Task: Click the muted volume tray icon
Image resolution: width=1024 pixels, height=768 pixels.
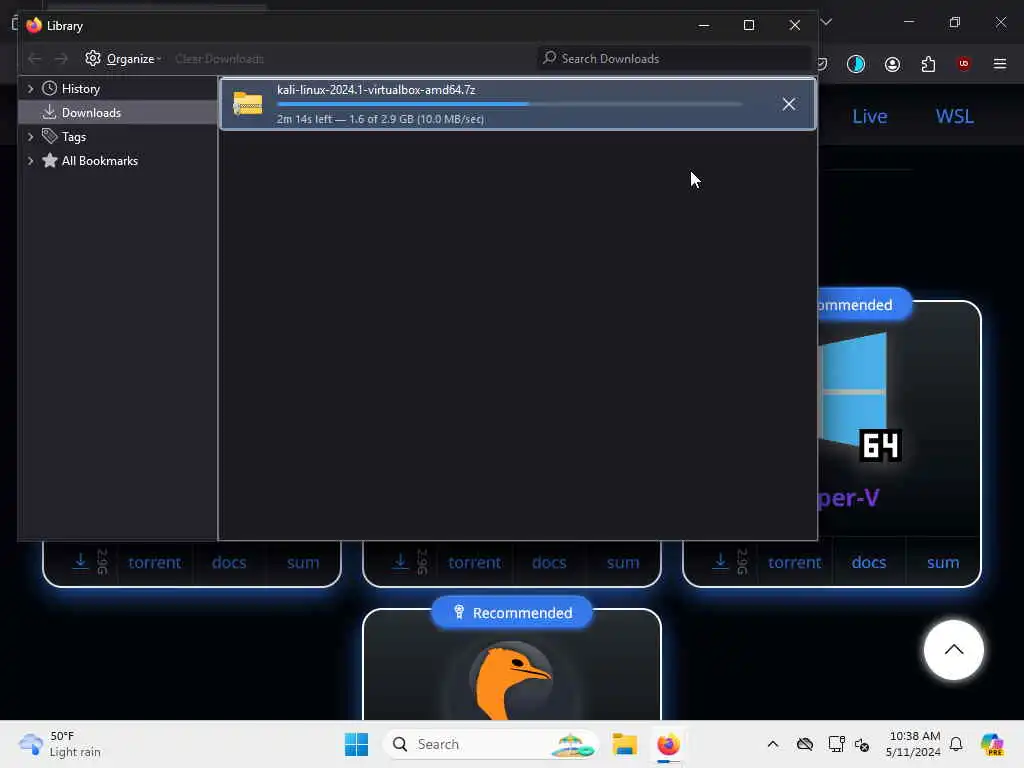Action: point(862,744)
